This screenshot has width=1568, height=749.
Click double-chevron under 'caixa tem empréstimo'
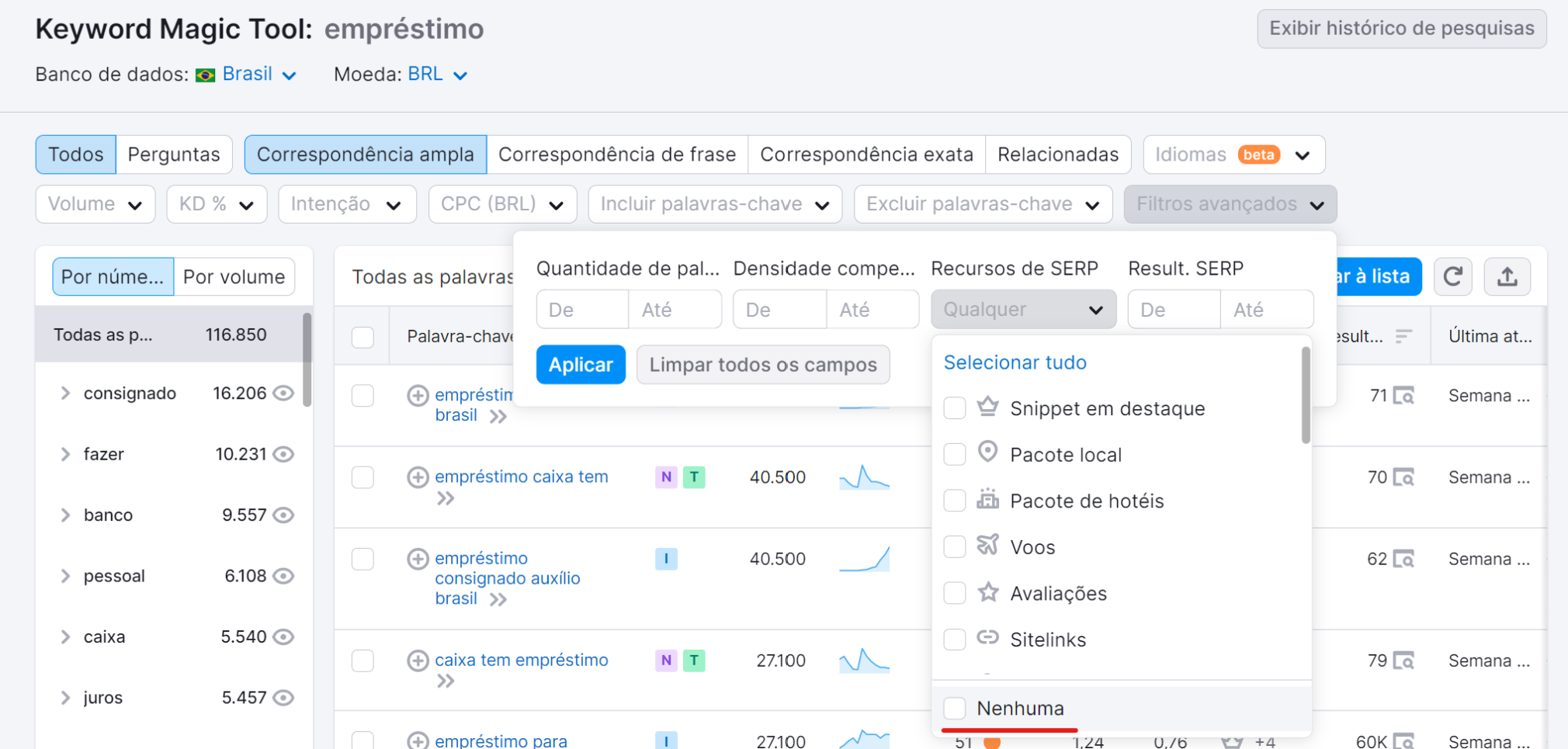click(446, 681)
